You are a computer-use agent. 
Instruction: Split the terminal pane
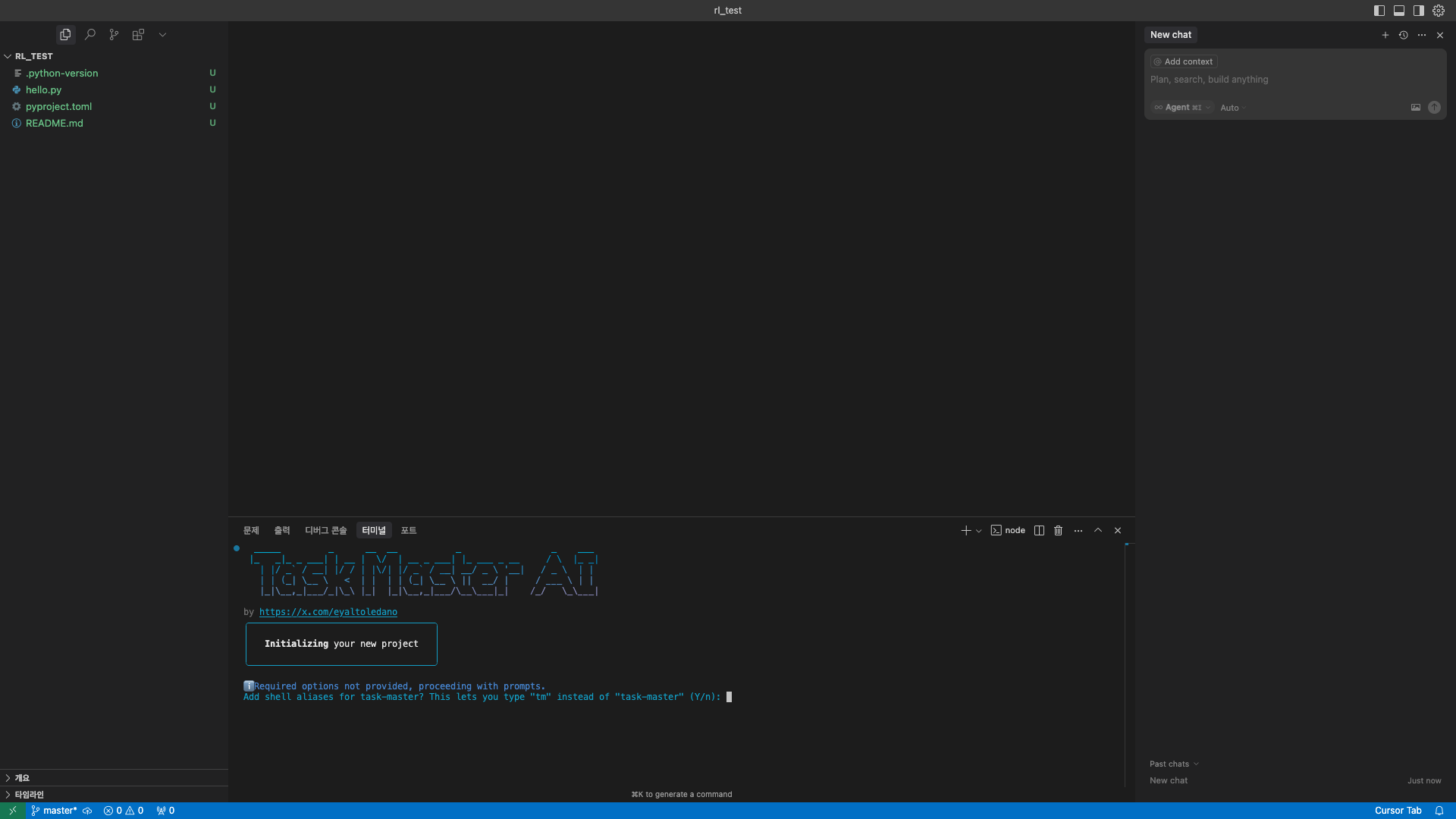click(1040, 531)
